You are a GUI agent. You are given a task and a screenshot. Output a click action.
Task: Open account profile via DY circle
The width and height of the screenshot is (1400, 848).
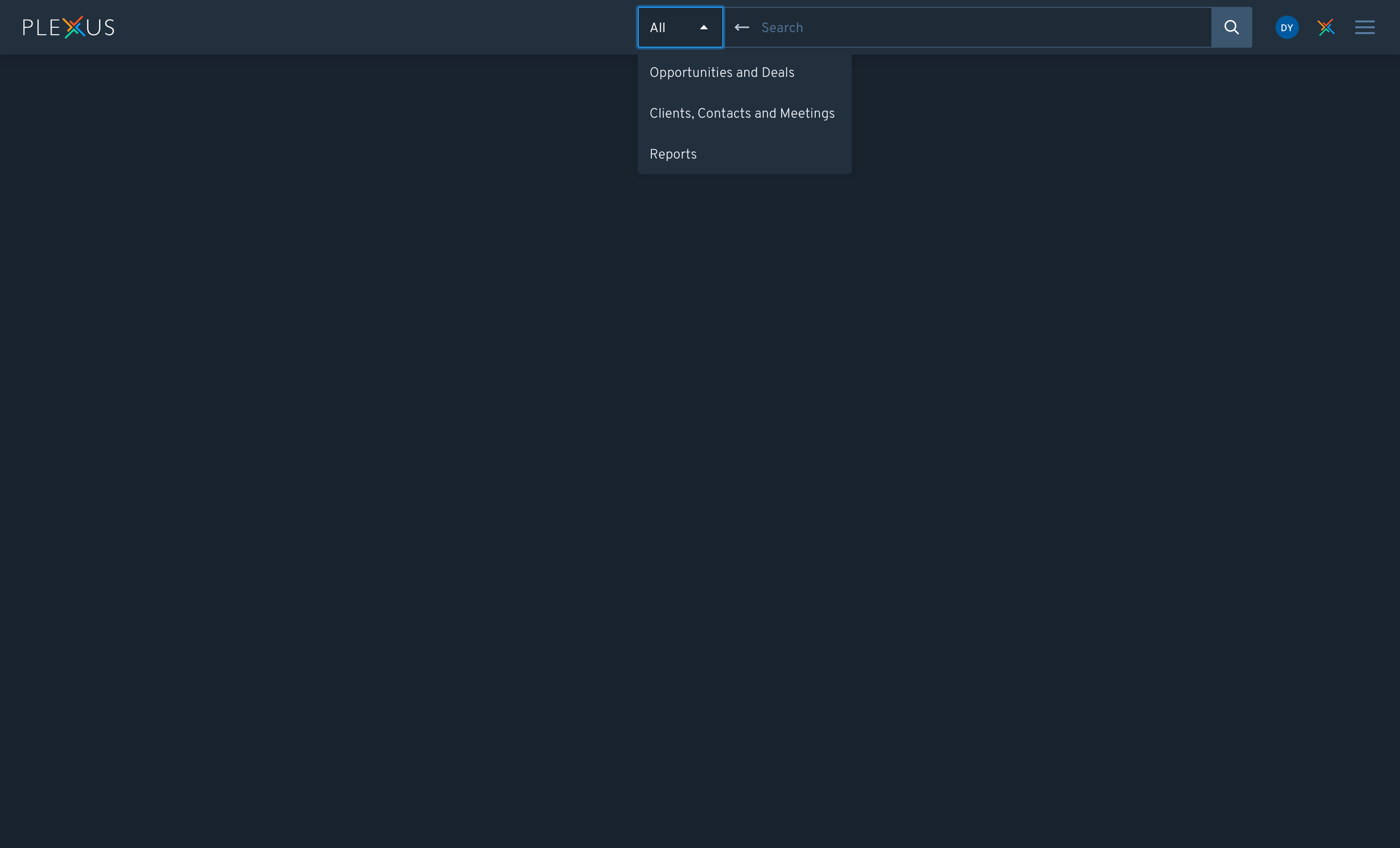[1286, 27]
